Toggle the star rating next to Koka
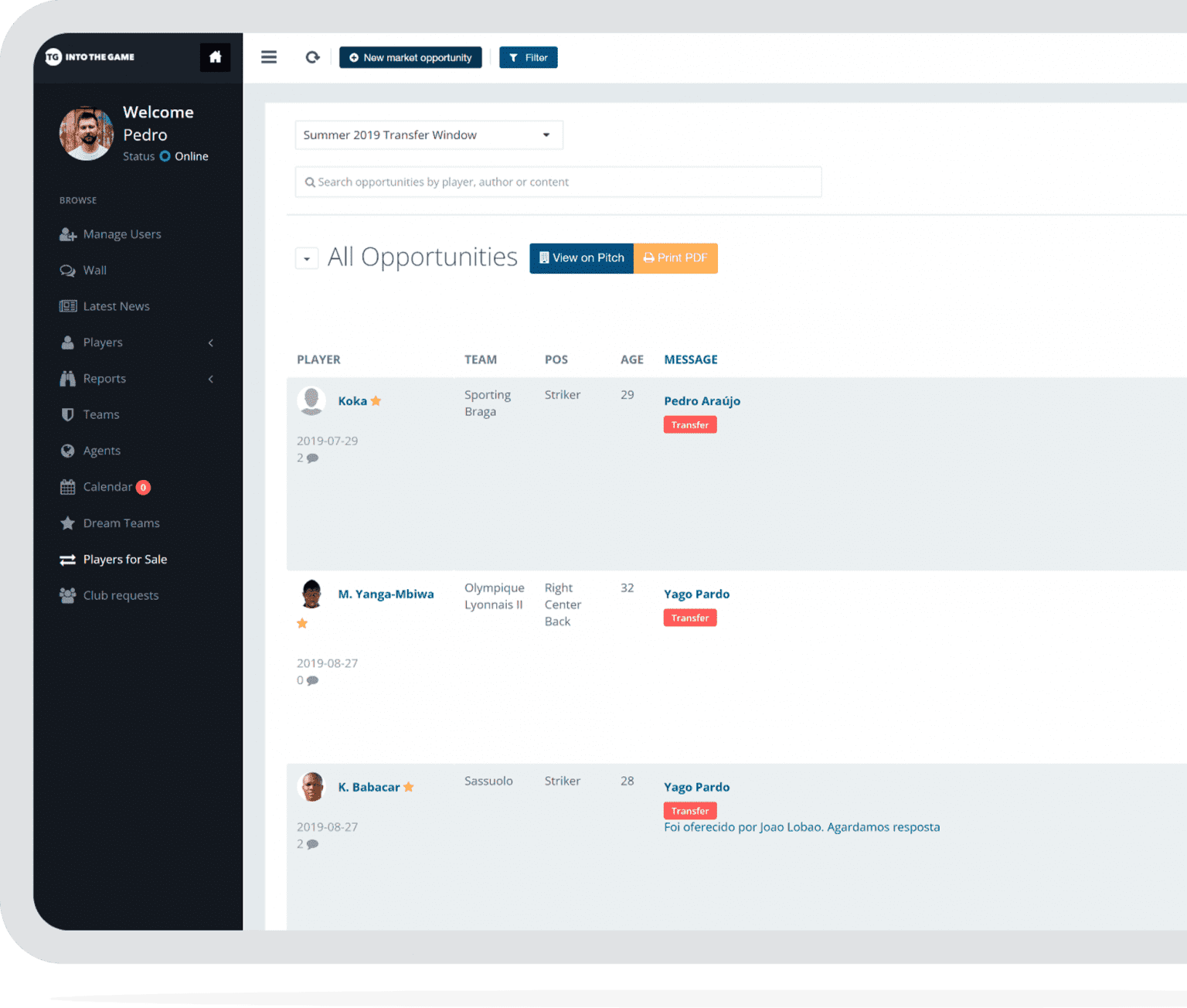This screenshot has width=1187, height=1008. pos(377,400)
